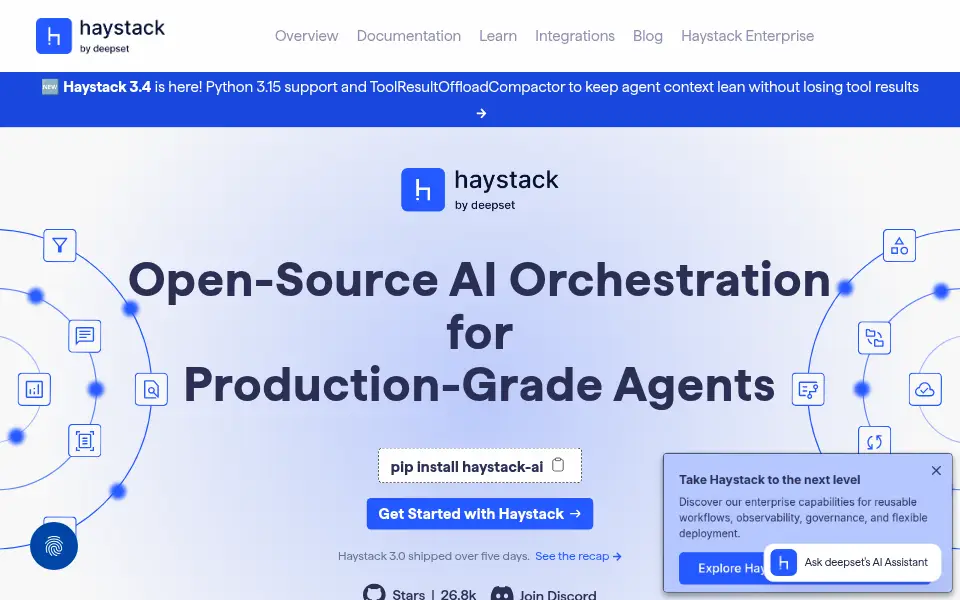Click the workflow diagram icon on the right orbit

[808, 389]
